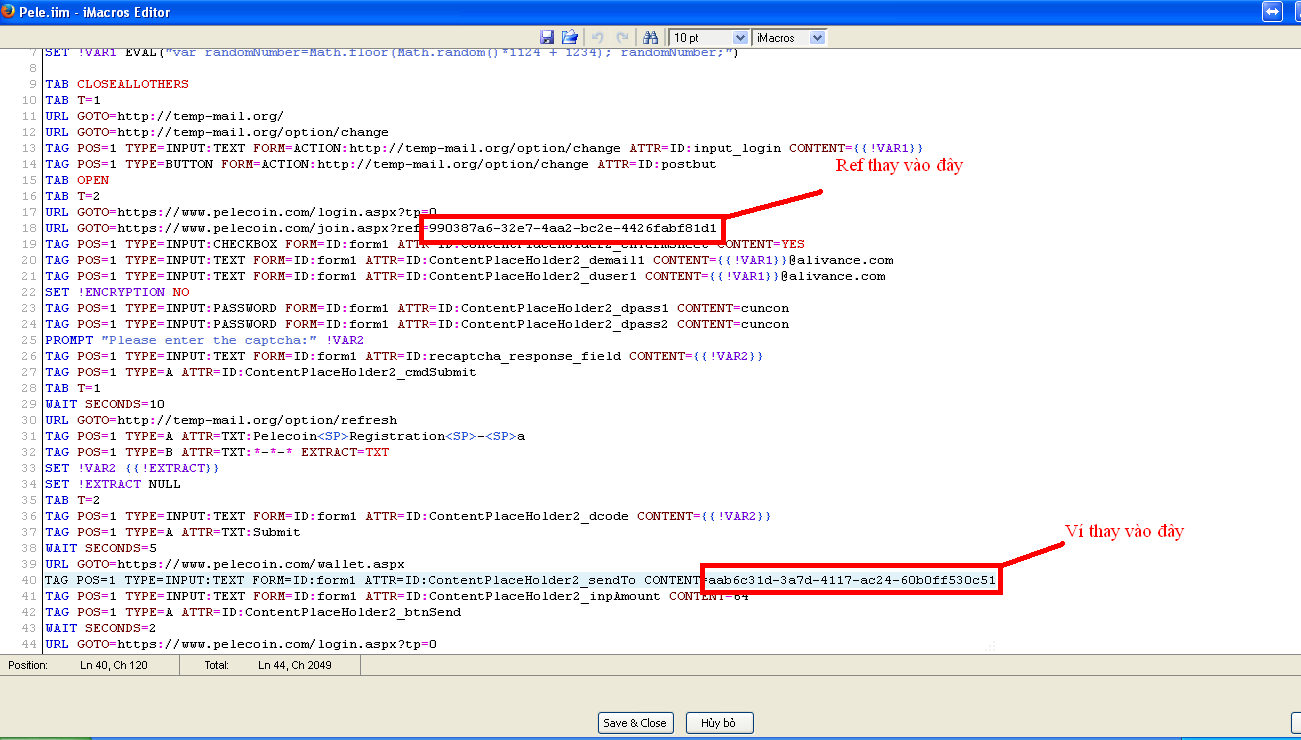Screen dimensions: 1301x740
Task: Click the TAG line with ATTR=TXT:Submit
Action: 173,532
